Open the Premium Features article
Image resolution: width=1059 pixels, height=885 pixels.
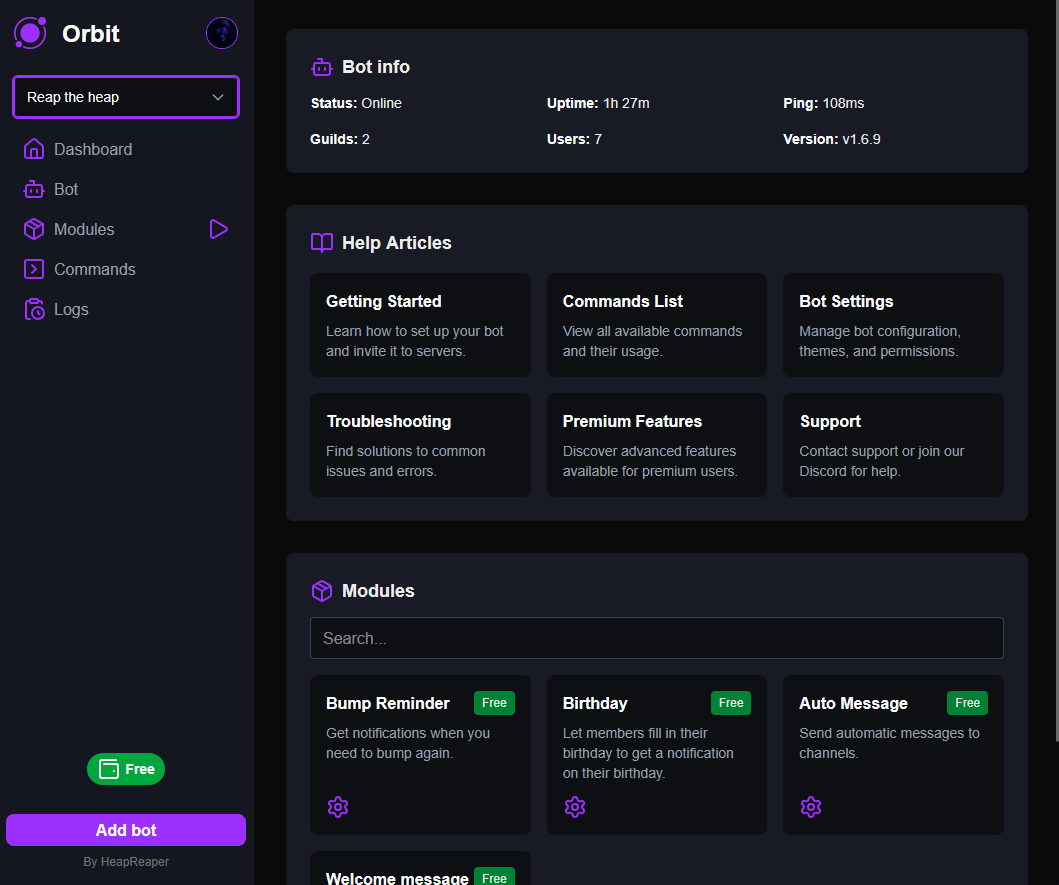656,445
